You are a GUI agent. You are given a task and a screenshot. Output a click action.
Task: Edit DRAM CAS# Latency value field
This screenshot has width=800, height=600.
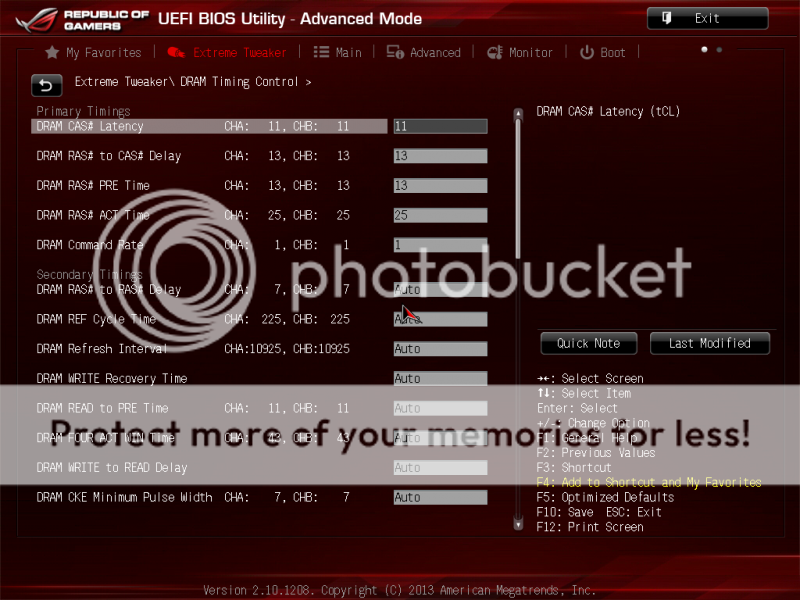(x=440, y=127)
